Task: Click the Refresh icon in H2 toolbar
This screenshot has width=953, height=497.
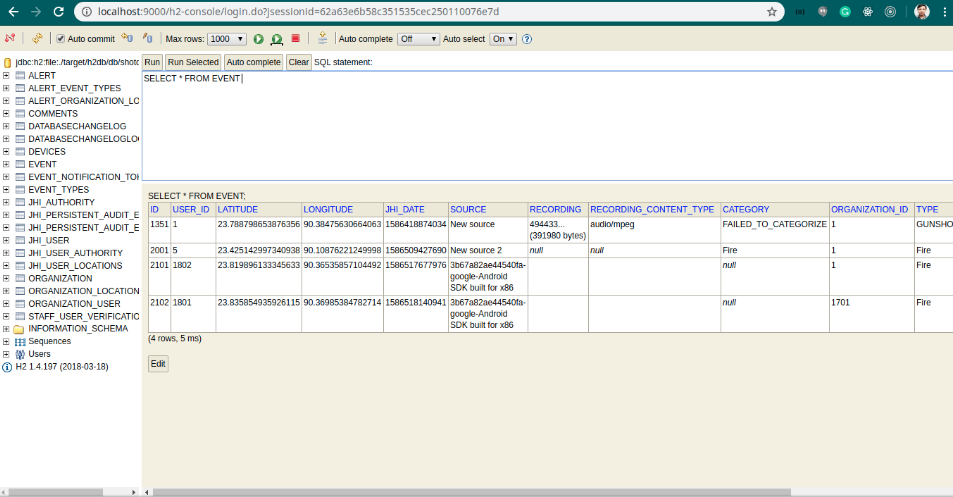Action: (x=38, y=39)
